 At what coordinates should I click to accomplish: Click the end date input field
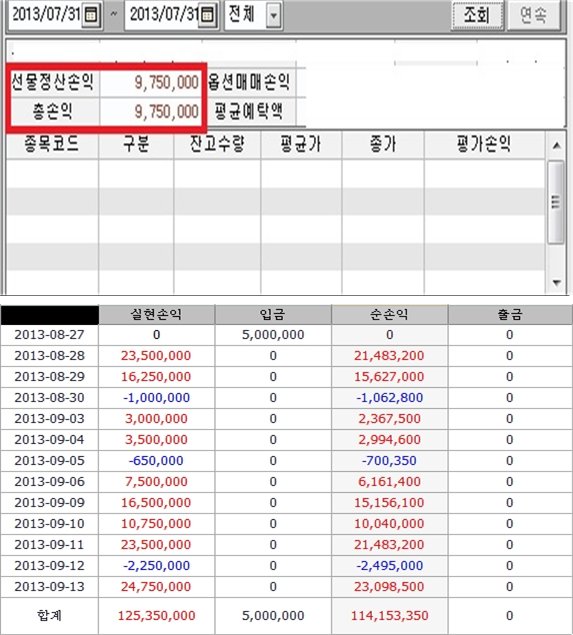(x=164, y=15)
